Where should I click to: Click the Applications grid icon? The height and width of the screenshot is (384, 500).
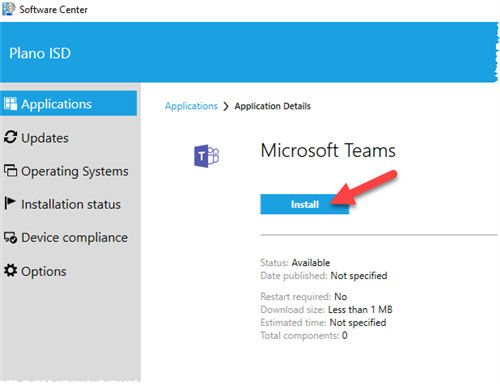(x=10, y=104)
